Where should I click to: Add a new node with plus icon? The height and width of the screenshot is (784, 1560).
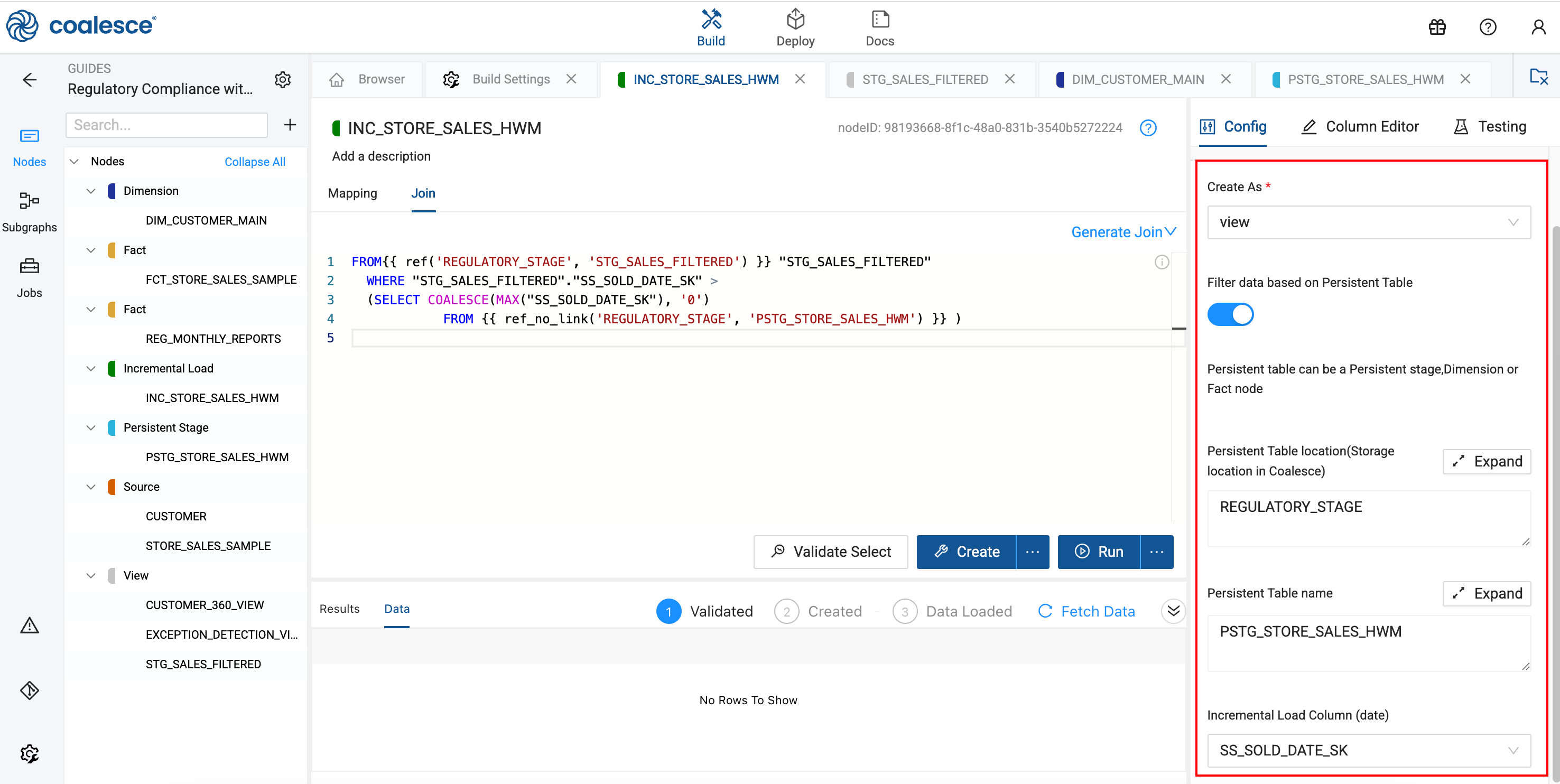290,125
